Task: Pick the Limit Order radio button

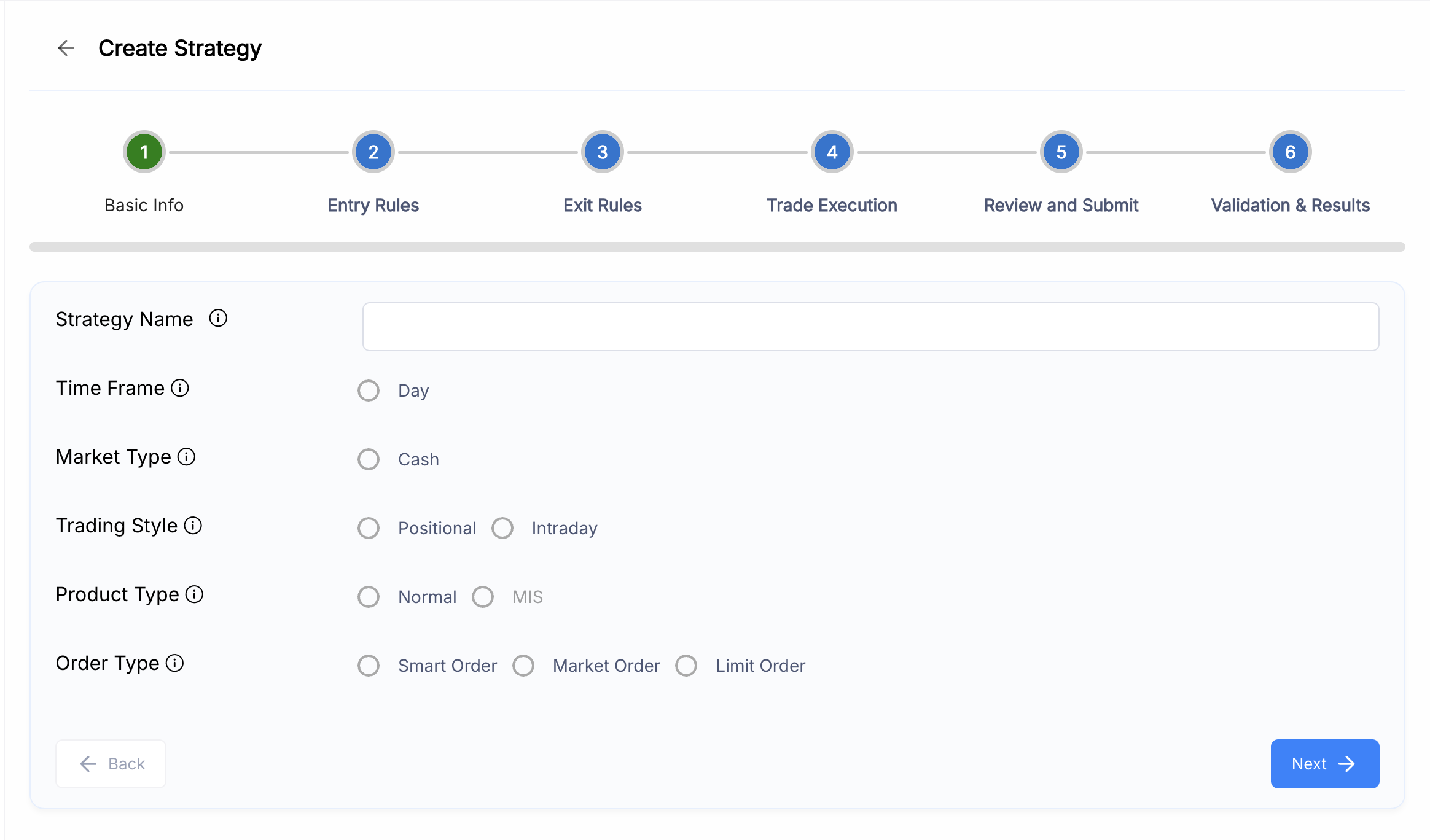Action: tap(686, 666)
